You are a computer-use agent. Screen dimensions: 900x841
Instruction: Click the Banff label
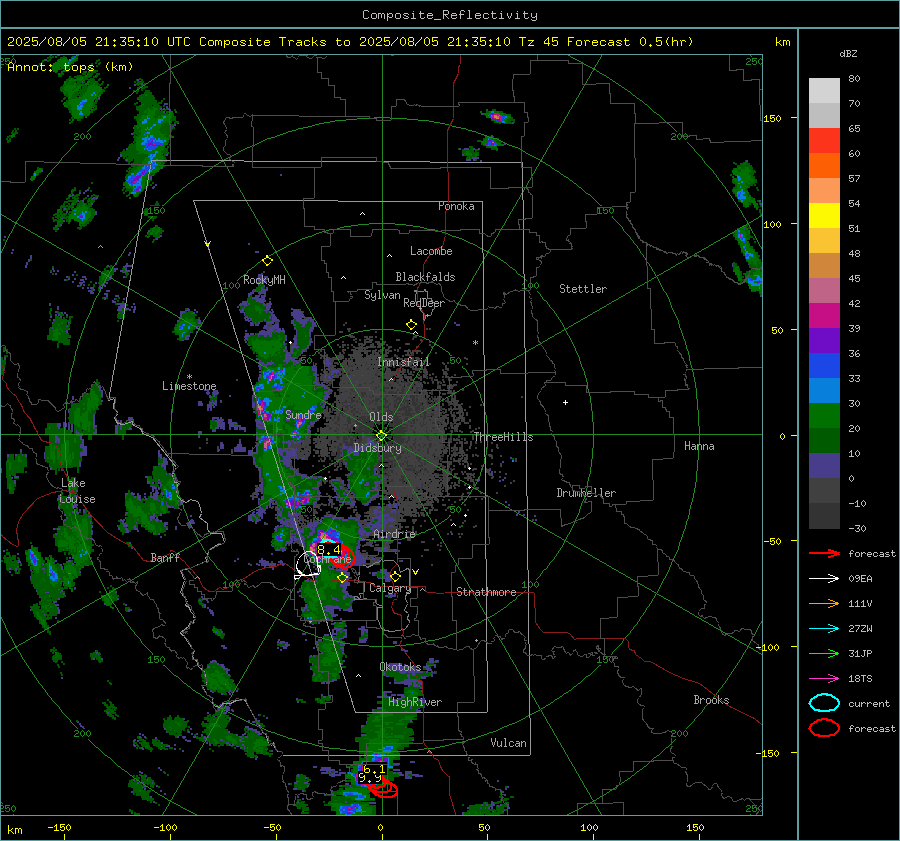coord(165,558)
